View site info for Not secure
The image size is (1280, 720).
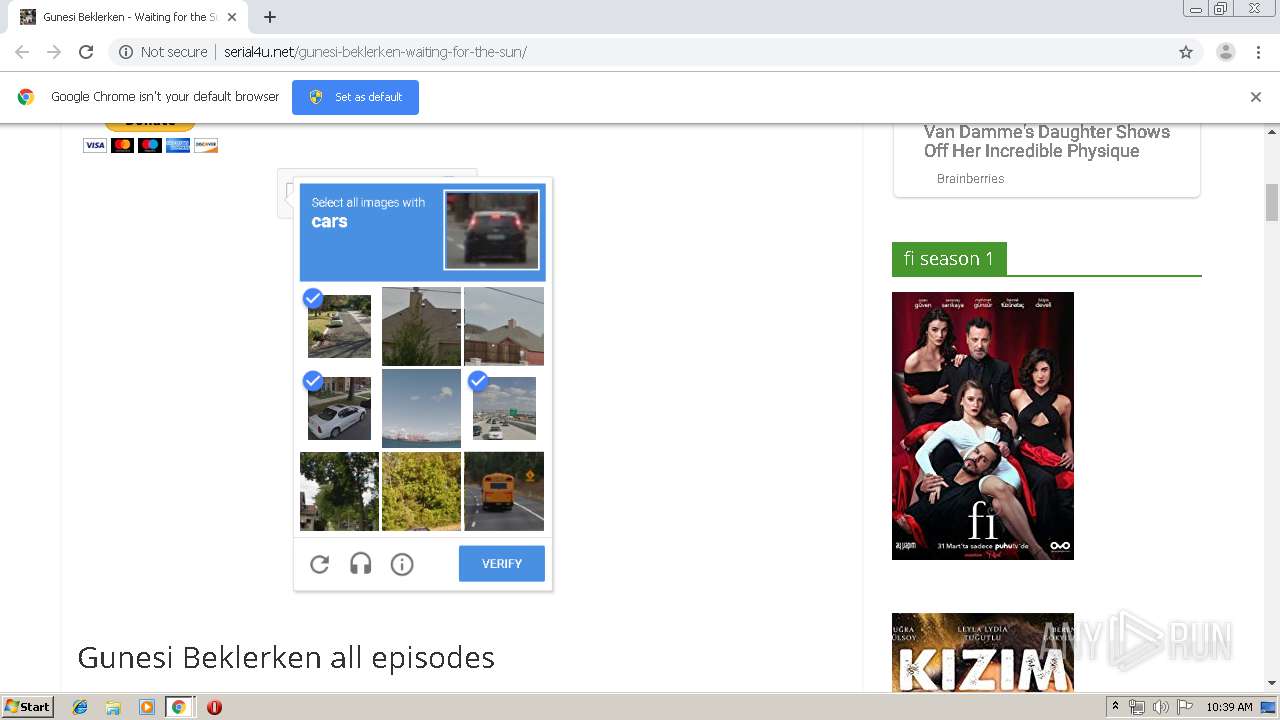pos(163,52)
